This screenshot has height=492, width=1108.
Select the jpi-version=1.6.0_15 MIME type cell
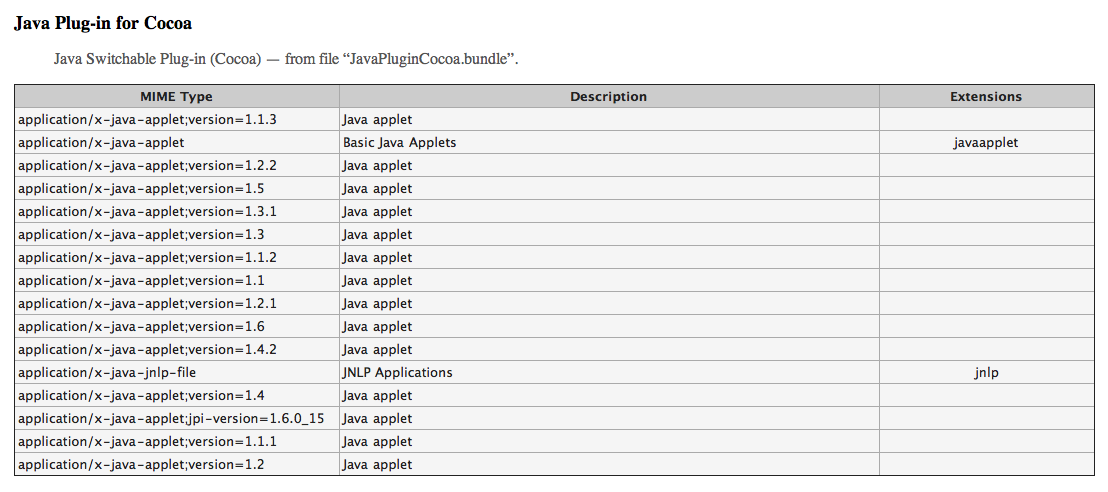coord(177,418)
